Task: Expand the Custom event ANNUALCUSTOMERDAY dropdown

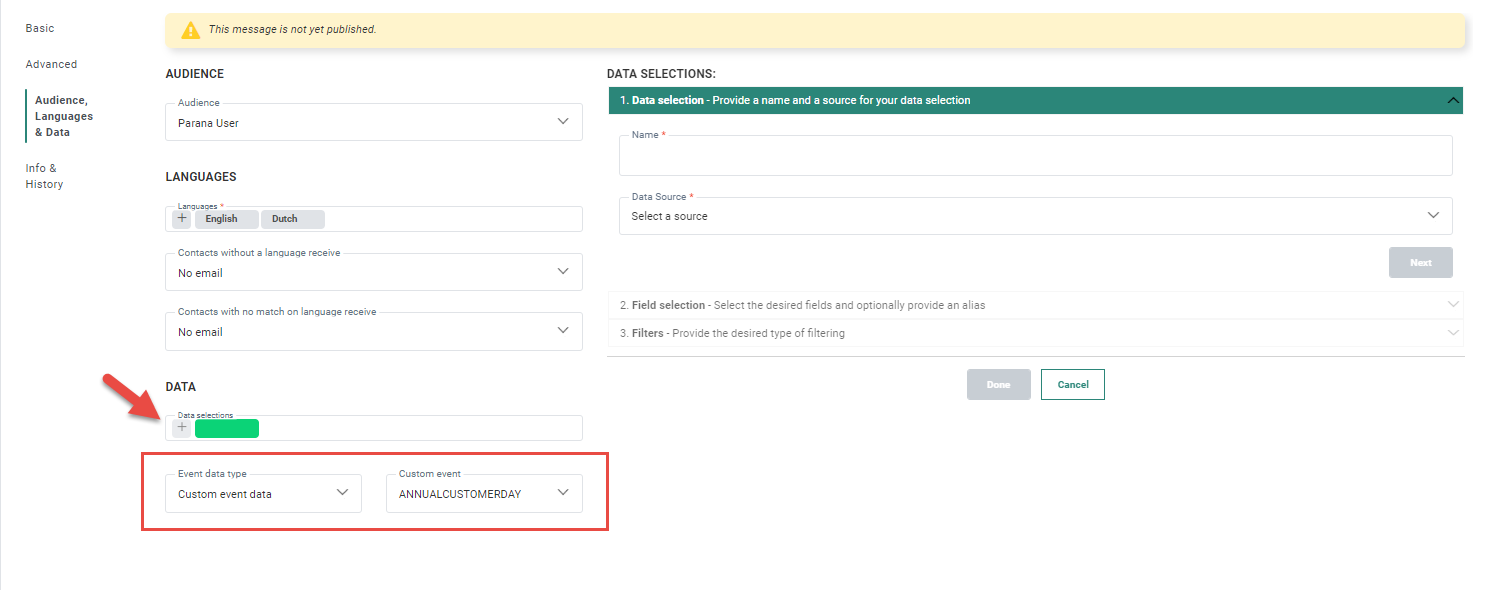Action: tap(484, 493)
